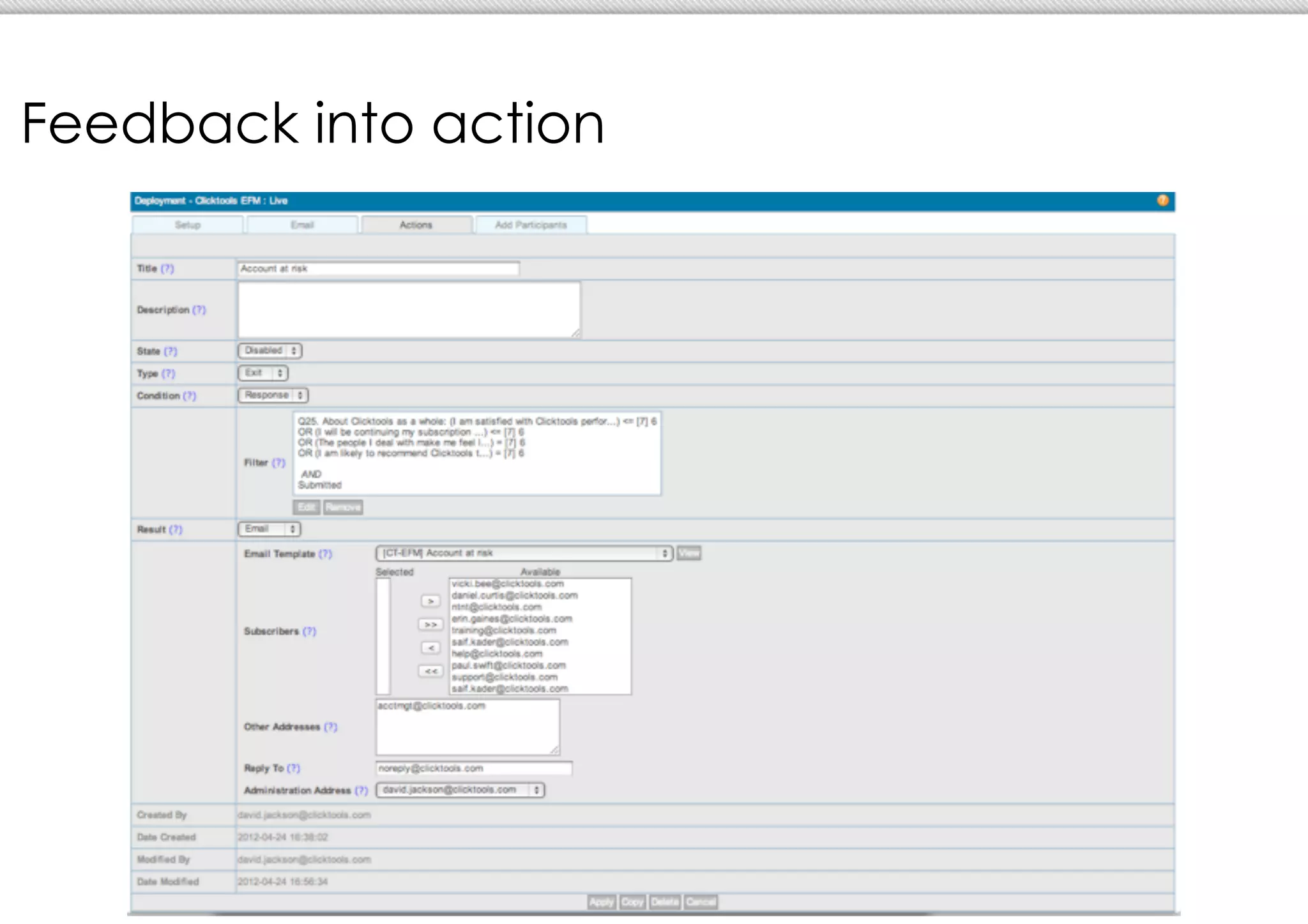Select help@clicktools.com in Available list
This screenshot has height=924, width=1308.
pos(497,654)
